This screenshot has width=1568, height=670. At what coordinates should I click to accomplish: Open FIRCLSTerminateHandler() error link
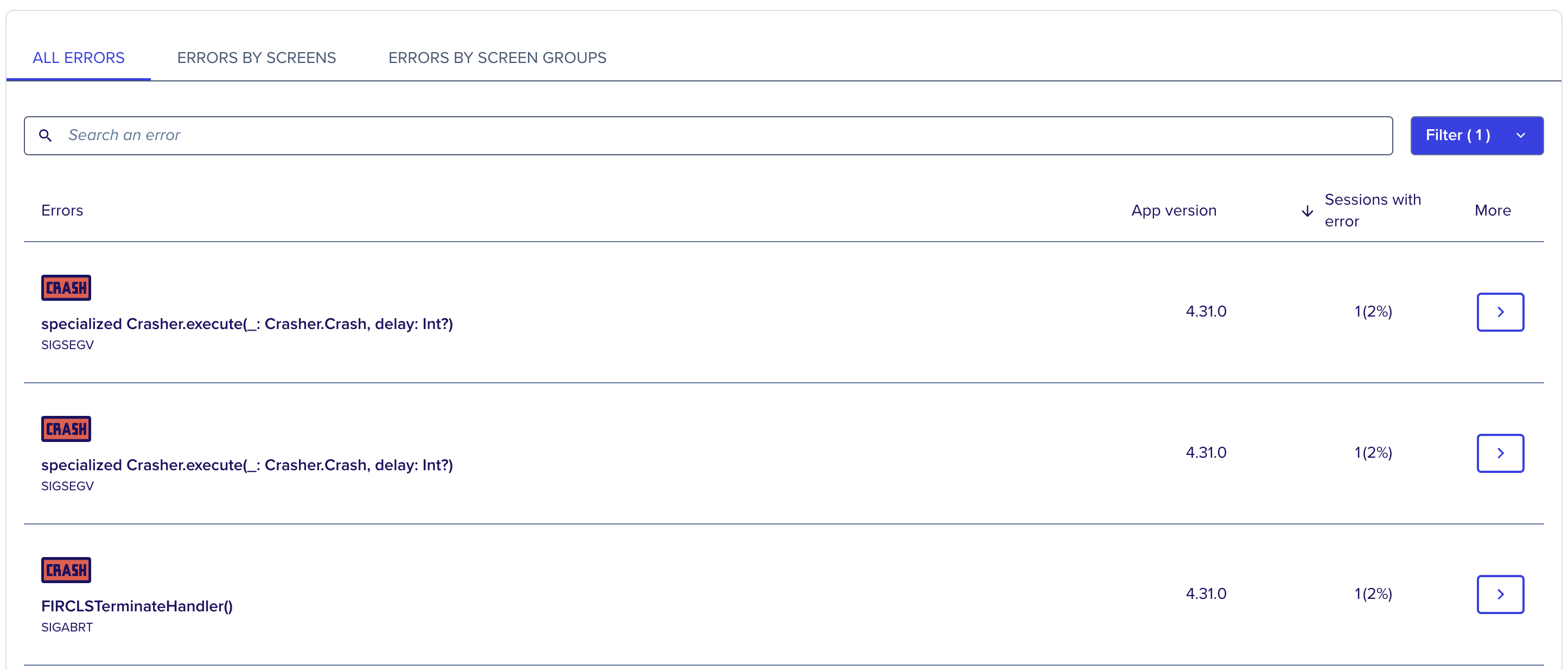[x=137, y=606]
